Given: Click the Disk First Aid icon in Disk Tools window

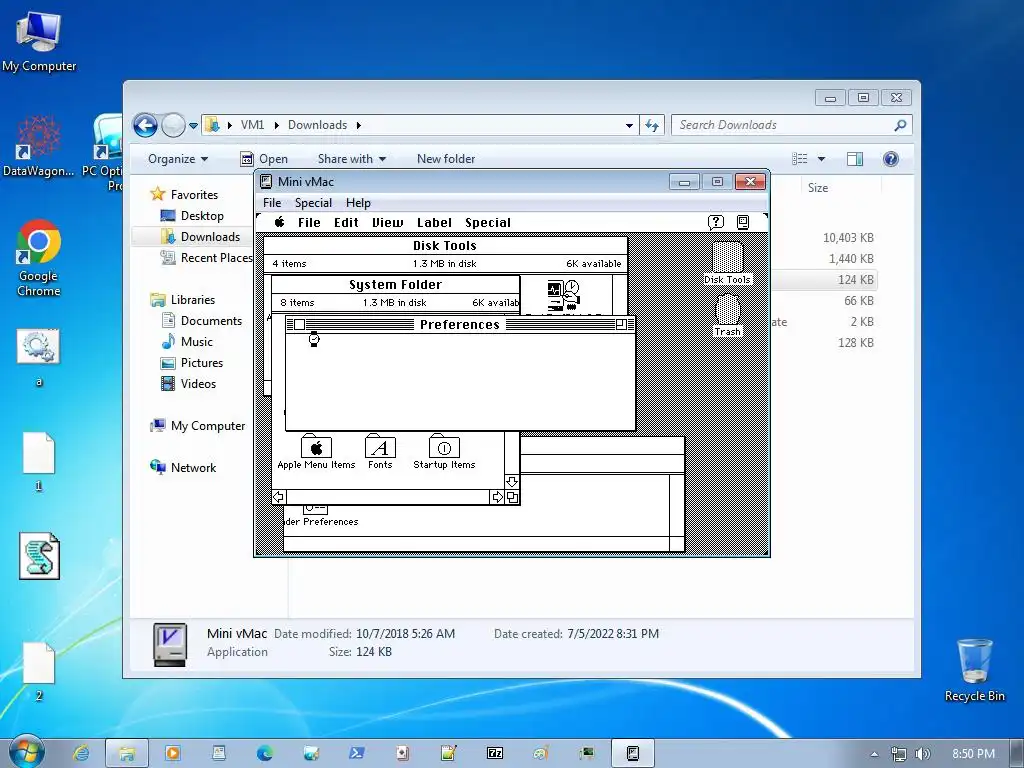Looking at the screenshot, I should (563, 295).
